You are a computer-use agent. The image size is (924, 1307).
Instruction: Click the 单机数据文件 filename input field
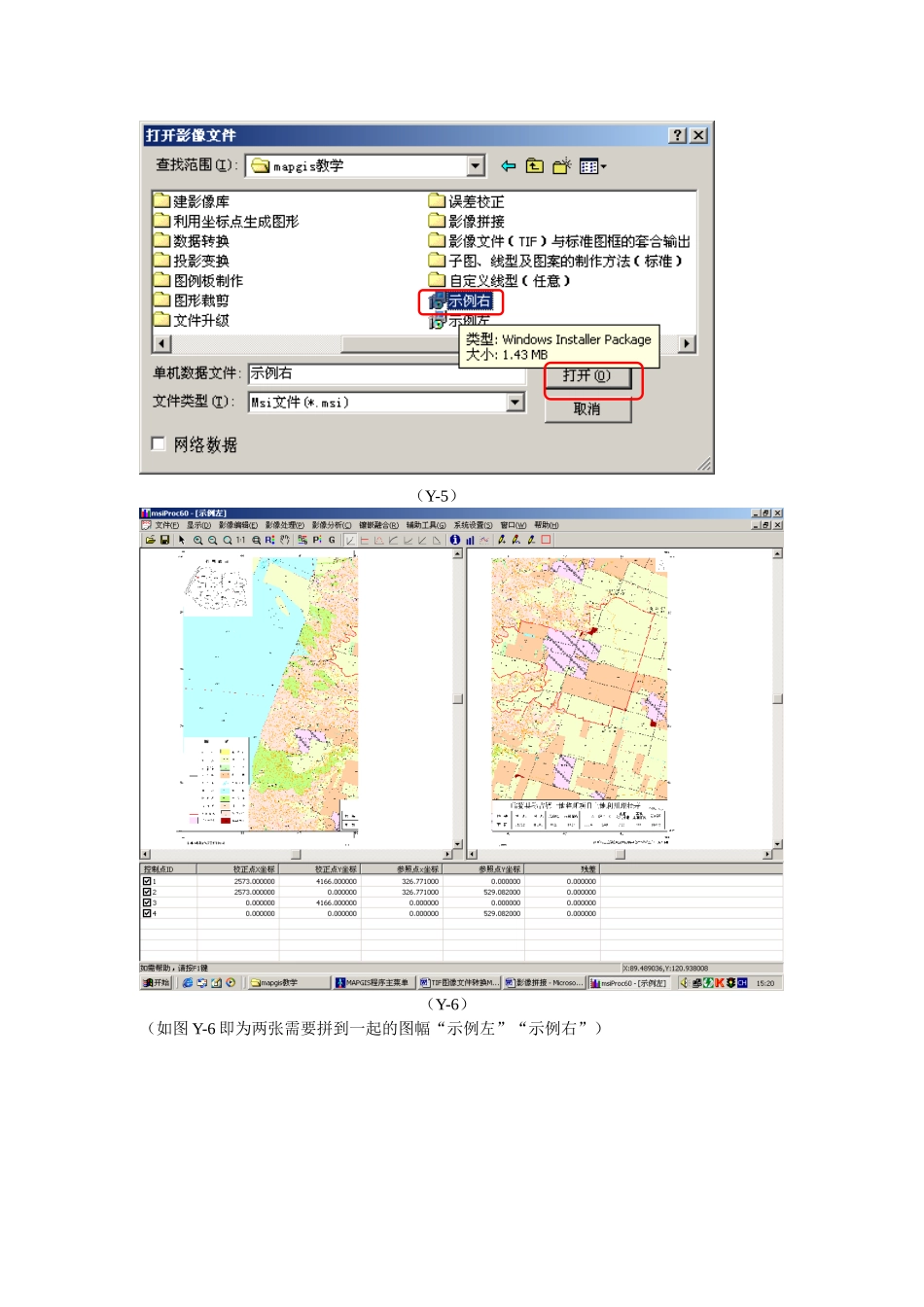[386, 373]
